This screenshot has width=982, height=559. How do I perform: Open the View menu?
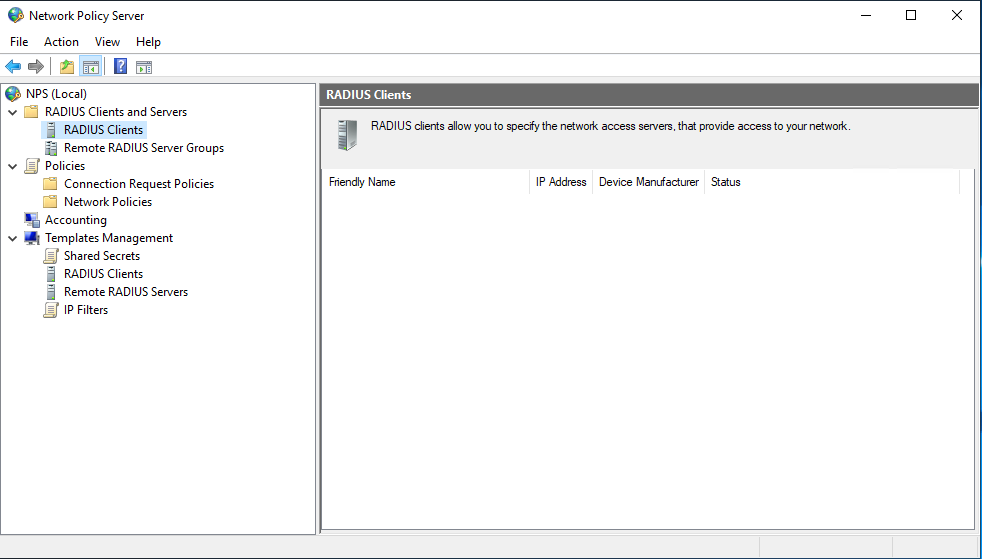point(107,42)
